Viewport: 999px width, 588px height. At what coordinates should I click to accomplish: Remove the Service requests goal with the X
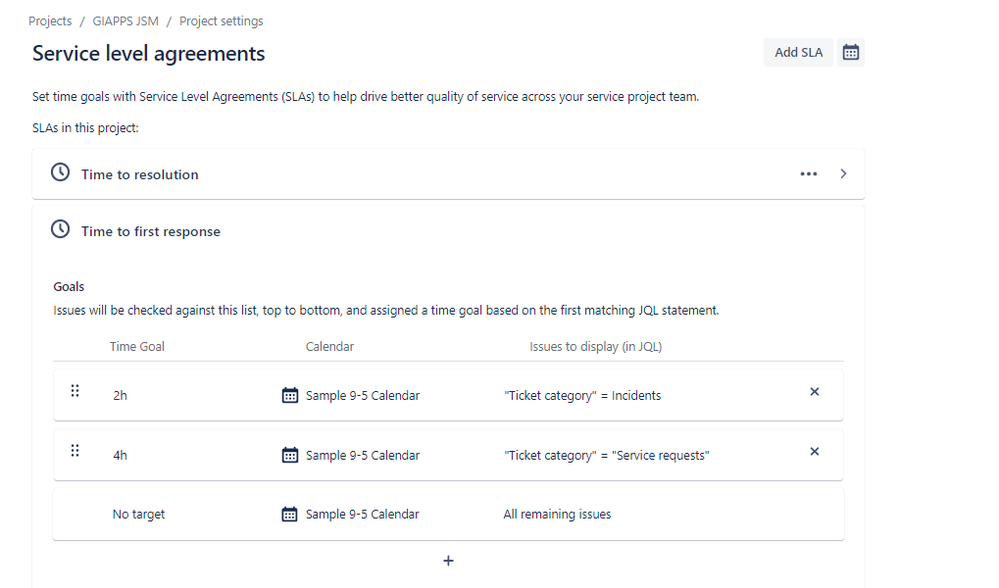pos(814,452)
